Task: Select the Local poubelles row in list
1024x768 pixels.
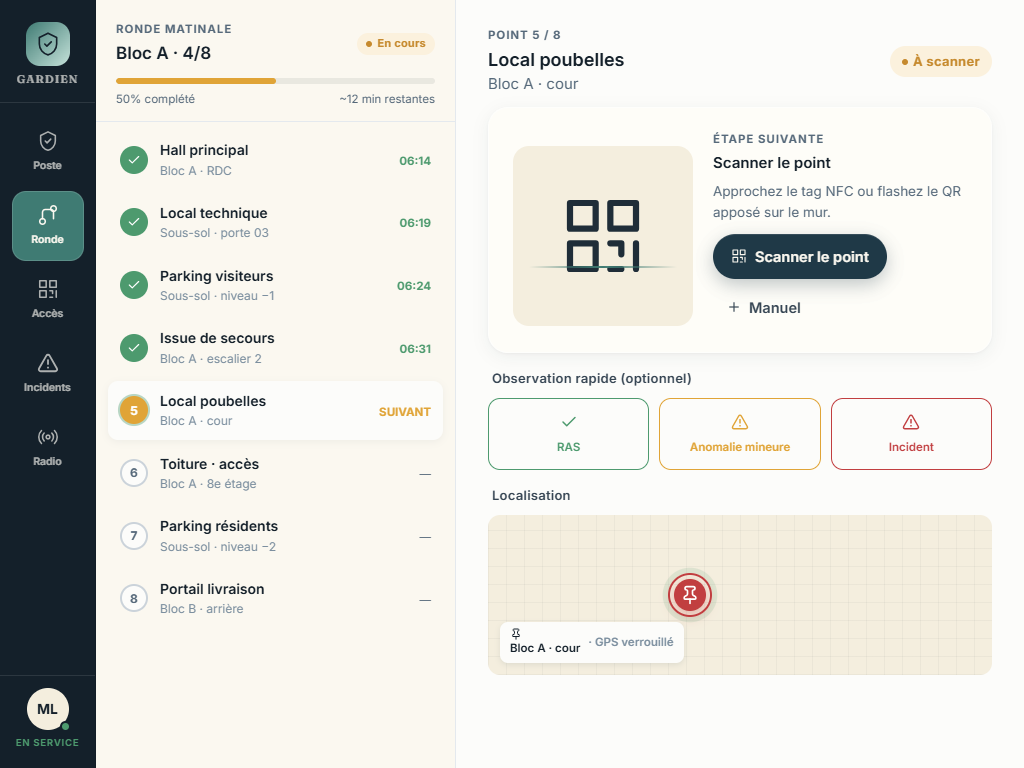Action: pyautogui.click(x=275, y=411)
